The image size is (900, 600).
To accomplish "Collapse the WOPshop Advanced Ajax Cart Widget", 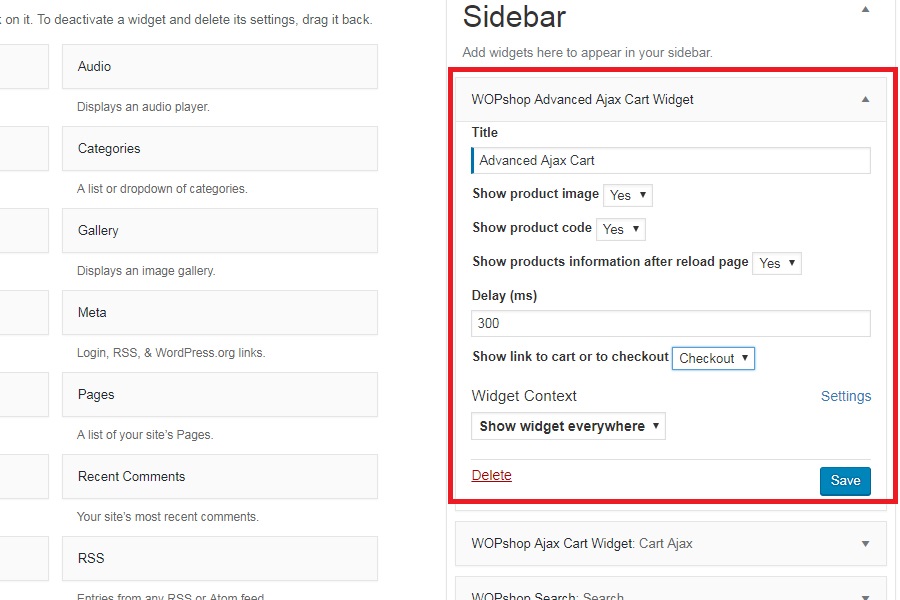I will tap(865, 99).
